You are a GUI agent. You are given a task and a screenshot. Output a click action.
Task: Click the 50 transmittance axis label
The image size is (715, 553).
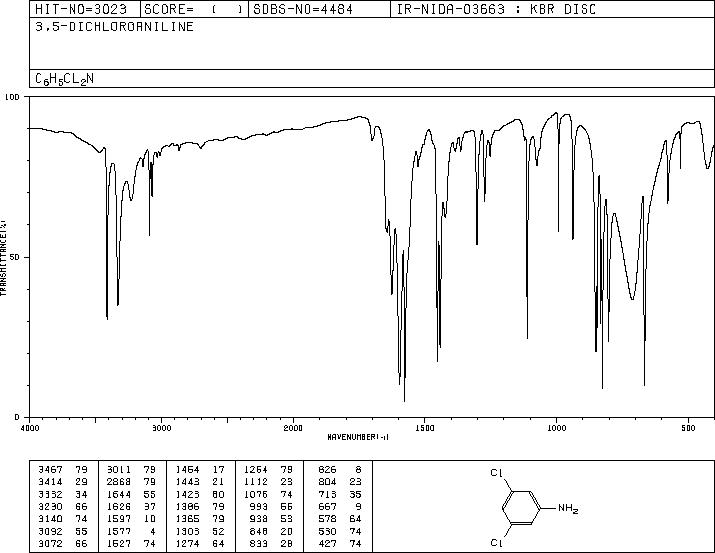click(15, 257)
